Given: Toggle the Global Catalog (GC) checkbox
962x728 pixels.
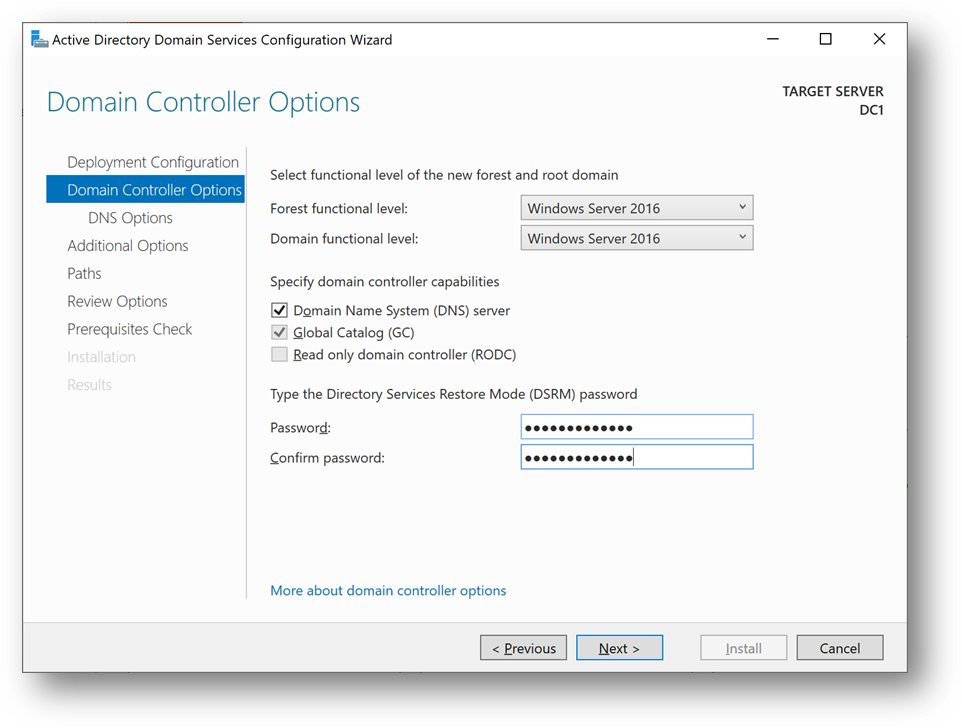Looking at the screenshot, I should [x=279, y=332].
